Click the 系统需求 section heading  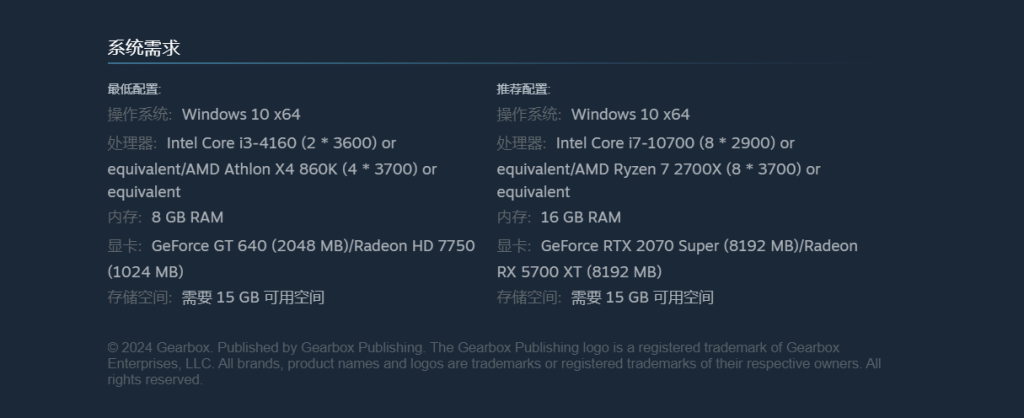pyautogui.click(x=144, y=48)
